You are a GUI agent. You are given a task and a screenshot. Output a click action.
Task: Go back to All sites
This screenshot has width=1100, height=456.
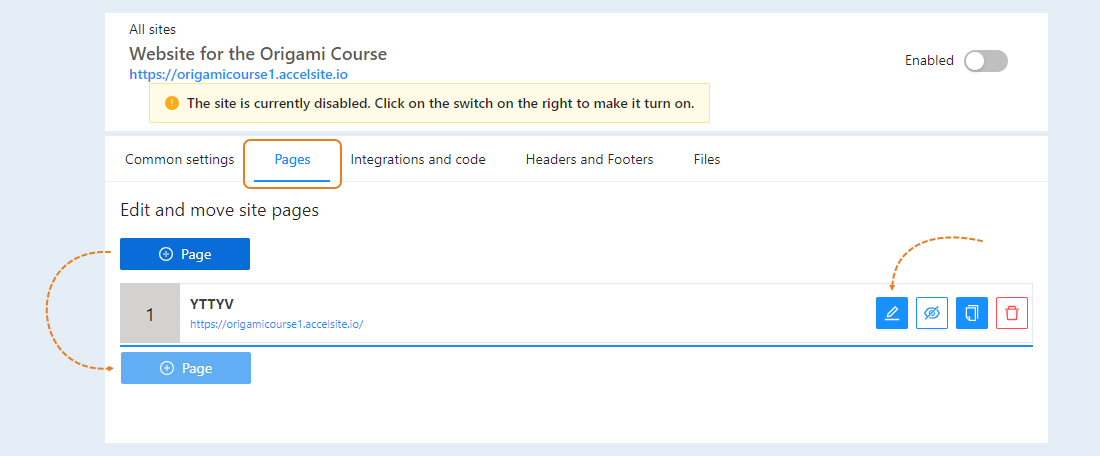pos(152,29)
